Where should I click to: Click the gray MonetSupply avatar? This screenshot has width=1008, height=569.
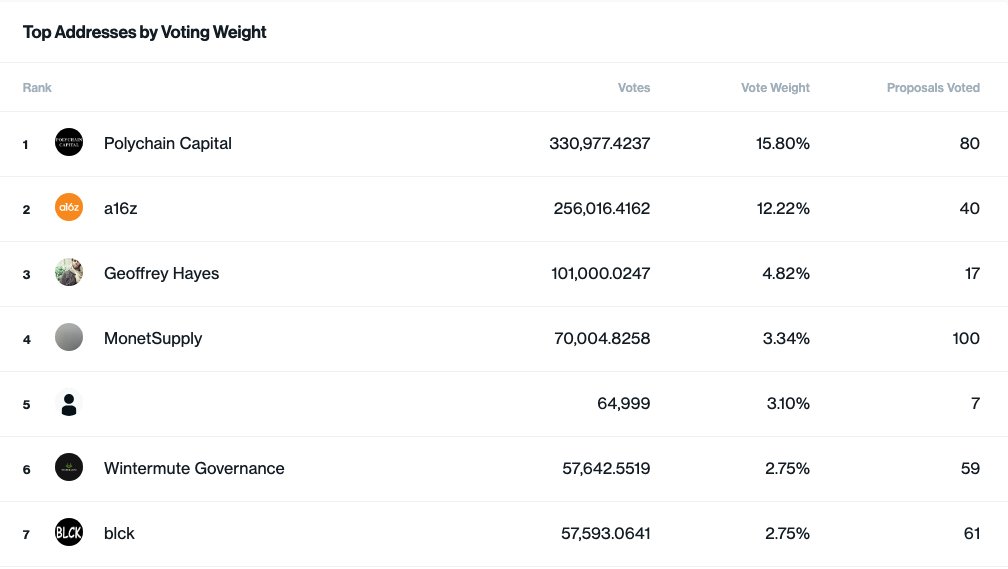(69, 337)
